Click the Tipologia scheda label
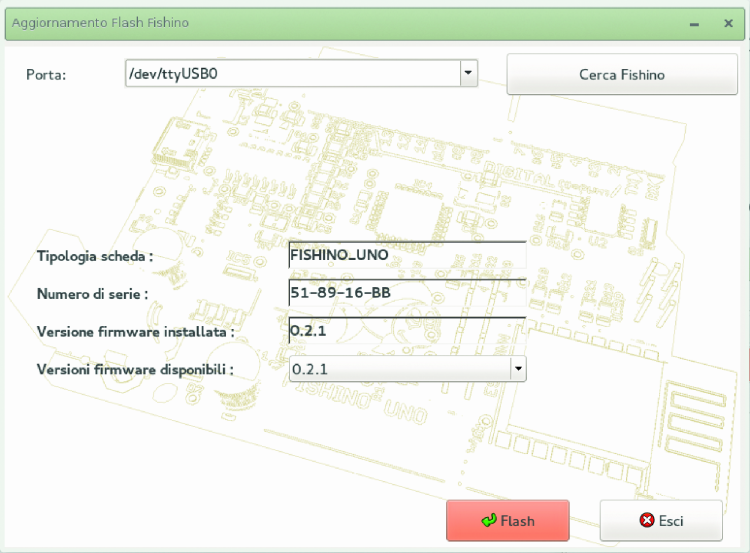 click(x=94, y=256)
